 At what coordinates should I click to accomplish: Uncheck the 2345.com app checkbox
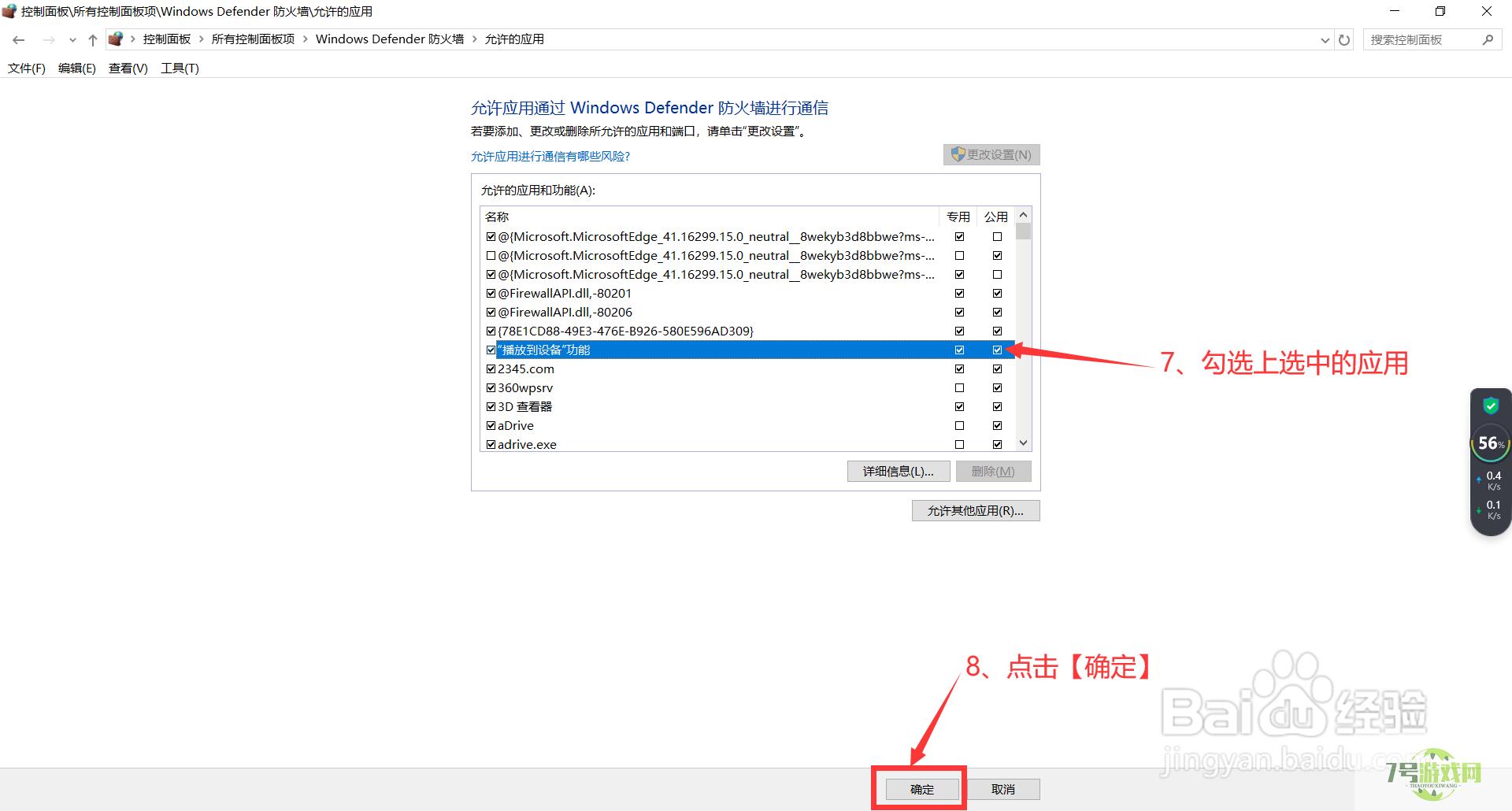[x=491, y=368]
